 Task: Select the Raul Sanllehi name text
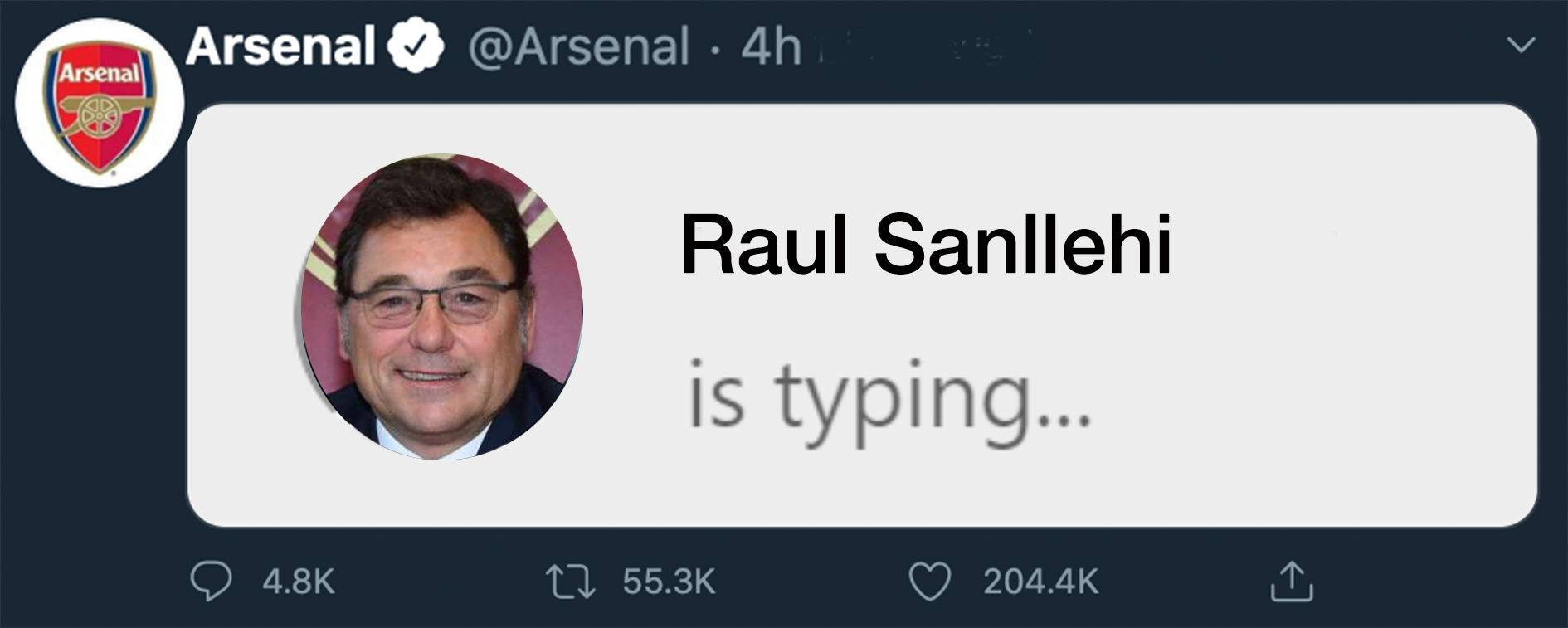tap(926, 245)
